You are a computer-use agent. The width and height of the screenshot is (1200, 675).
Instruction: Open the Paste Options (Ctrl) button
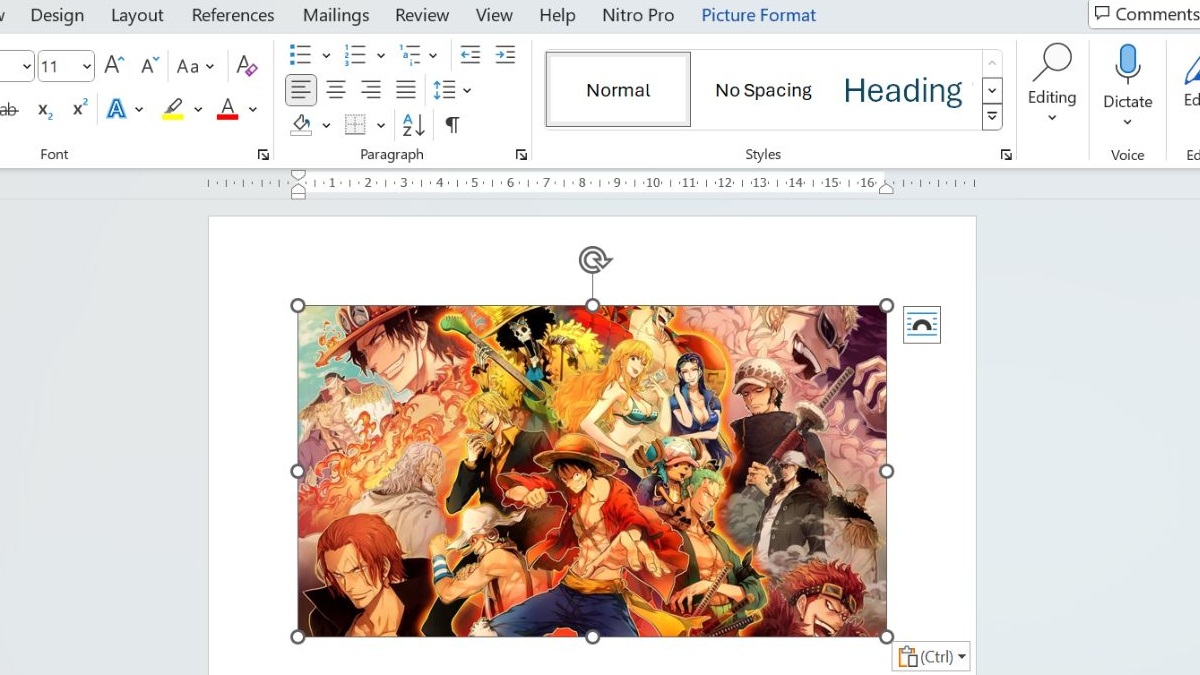(x=931, y=656)
